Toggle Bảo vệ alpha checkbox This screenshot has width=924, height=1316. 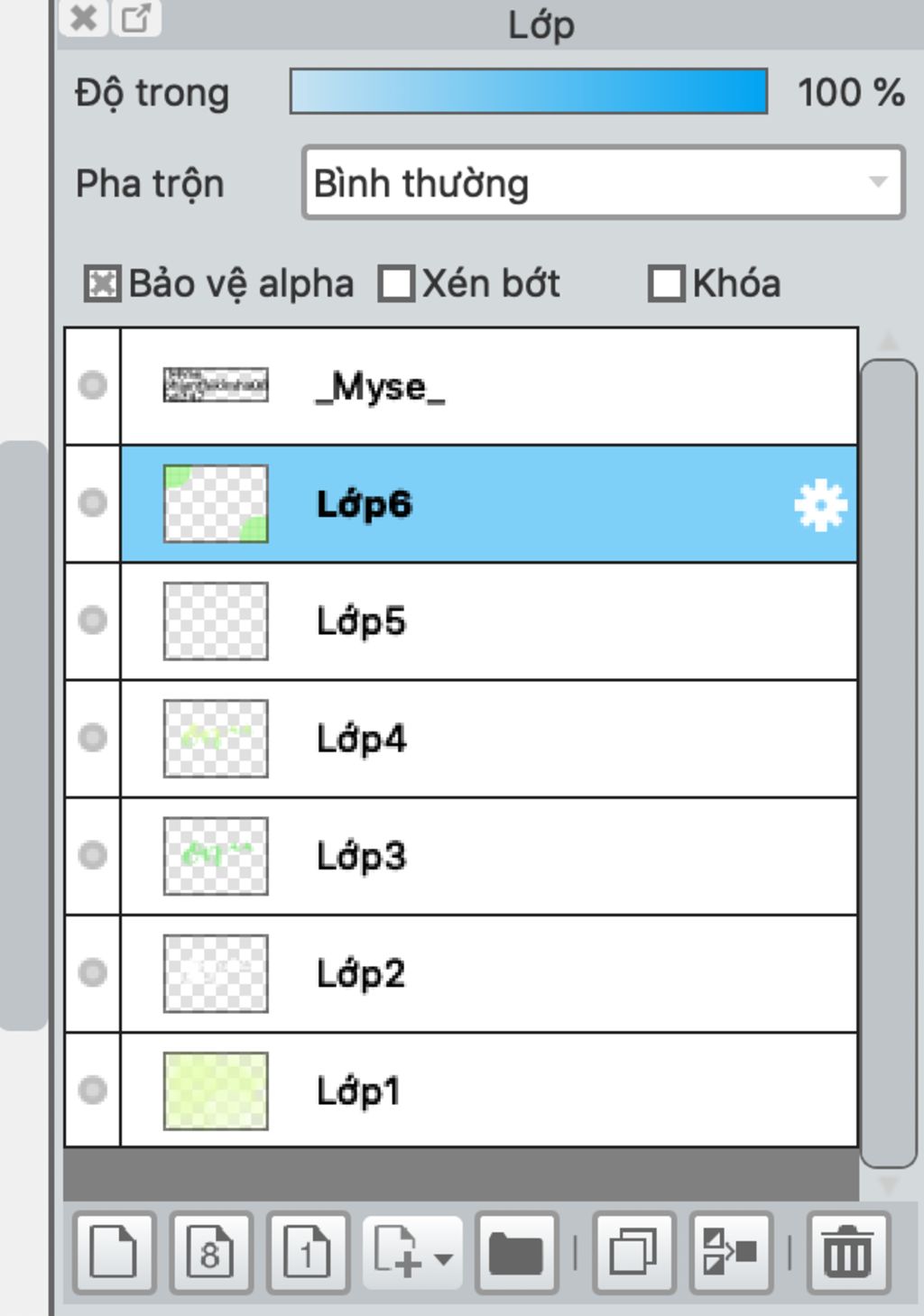[102, 284]
